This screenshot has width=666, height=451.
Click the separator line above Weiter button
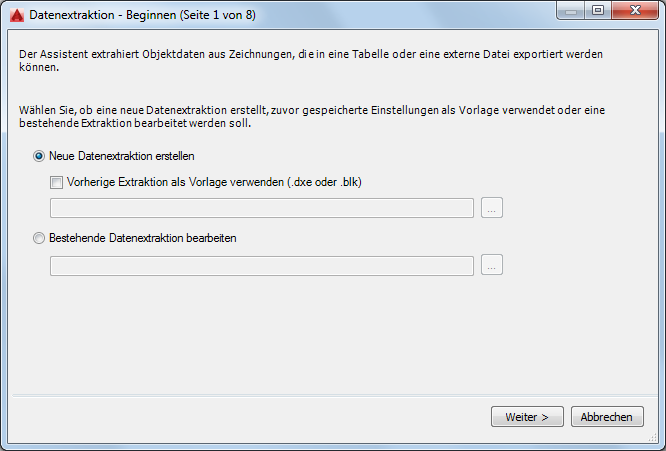click(x=330, y=397)
